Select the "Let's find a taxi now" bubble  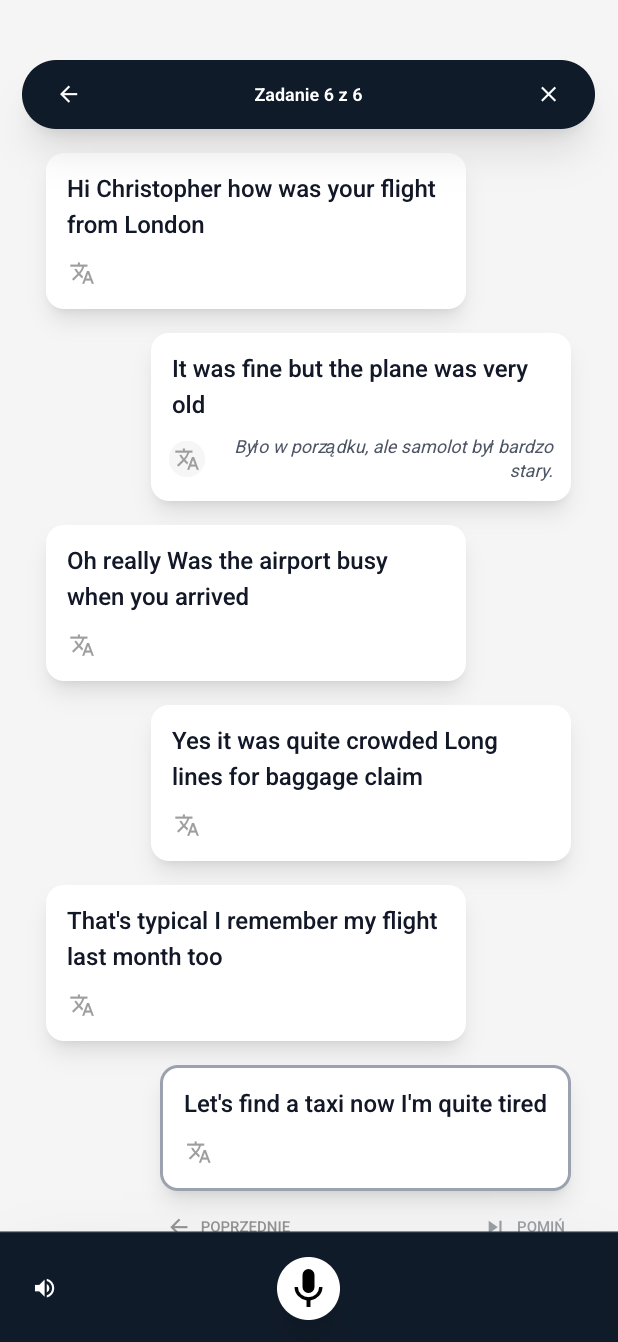coord(365,1104)
